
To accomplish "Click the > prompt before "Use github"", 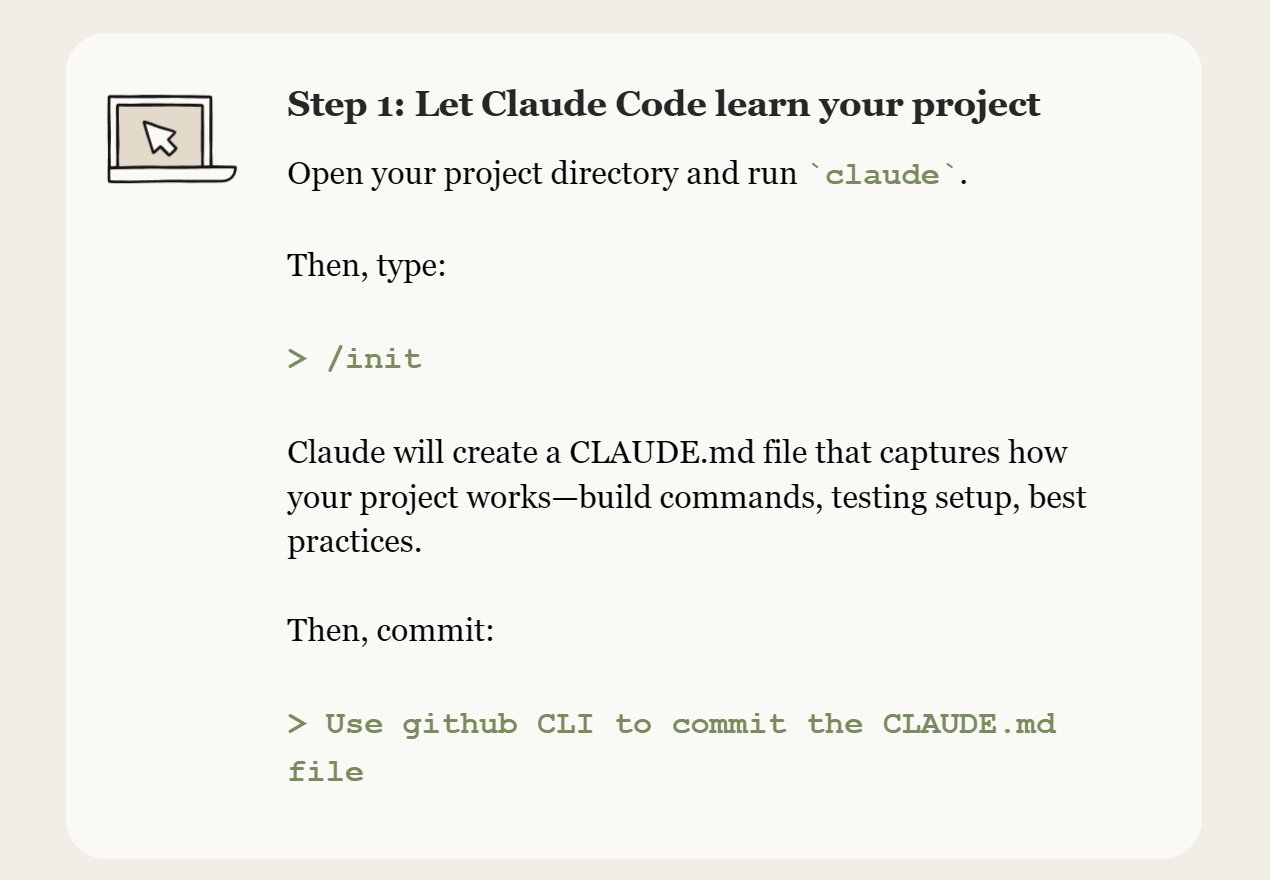I will point(297,724).
